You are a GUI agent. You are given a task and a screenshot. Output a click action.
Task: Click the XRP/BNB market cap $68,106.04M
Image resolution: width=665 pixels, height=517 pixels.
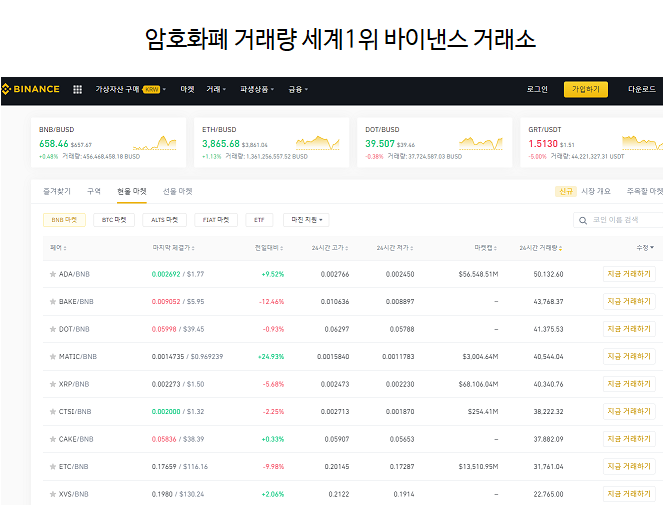coord(478,384)
